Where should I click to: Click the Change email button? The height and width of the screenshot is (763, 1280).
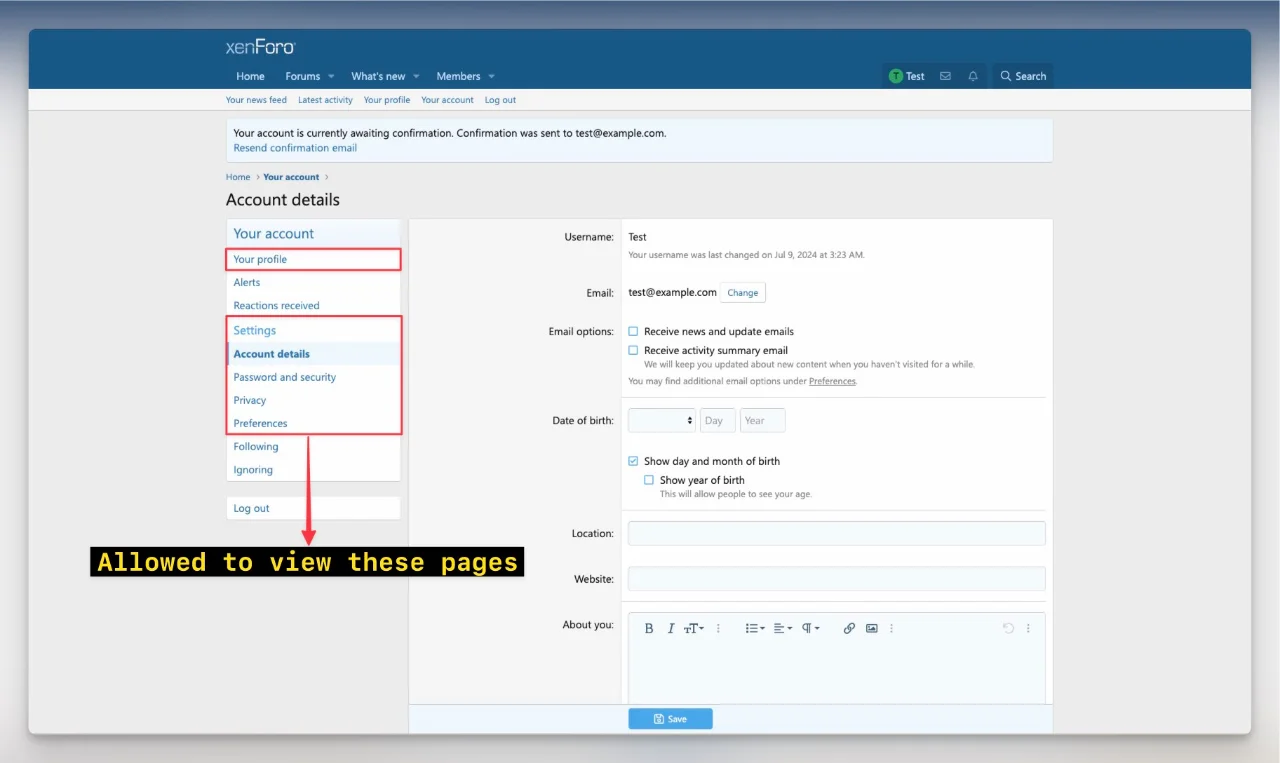(x=742, y=293)
